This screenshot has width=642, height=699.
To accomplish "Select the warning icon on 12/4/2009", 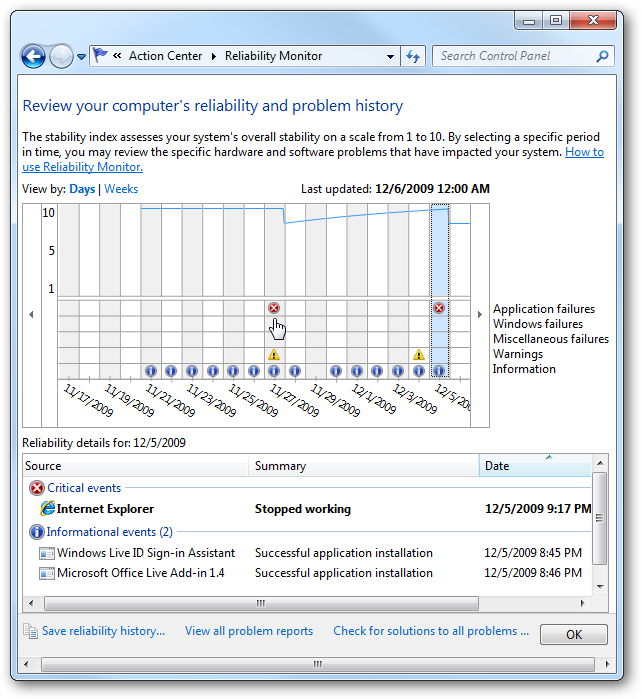I will click(x=419, y=355).
